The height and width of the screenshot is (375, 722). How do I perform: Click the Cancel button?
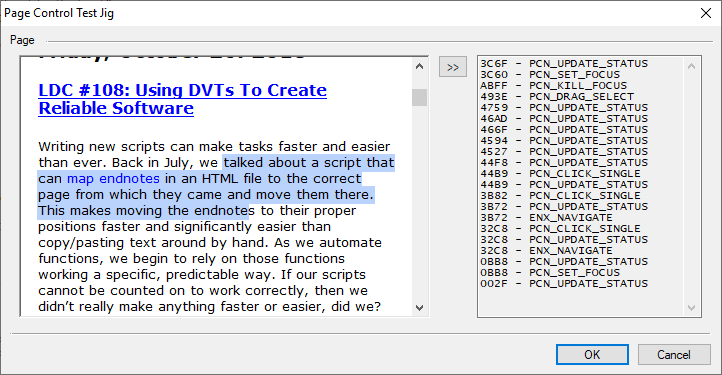pos(674,354)
